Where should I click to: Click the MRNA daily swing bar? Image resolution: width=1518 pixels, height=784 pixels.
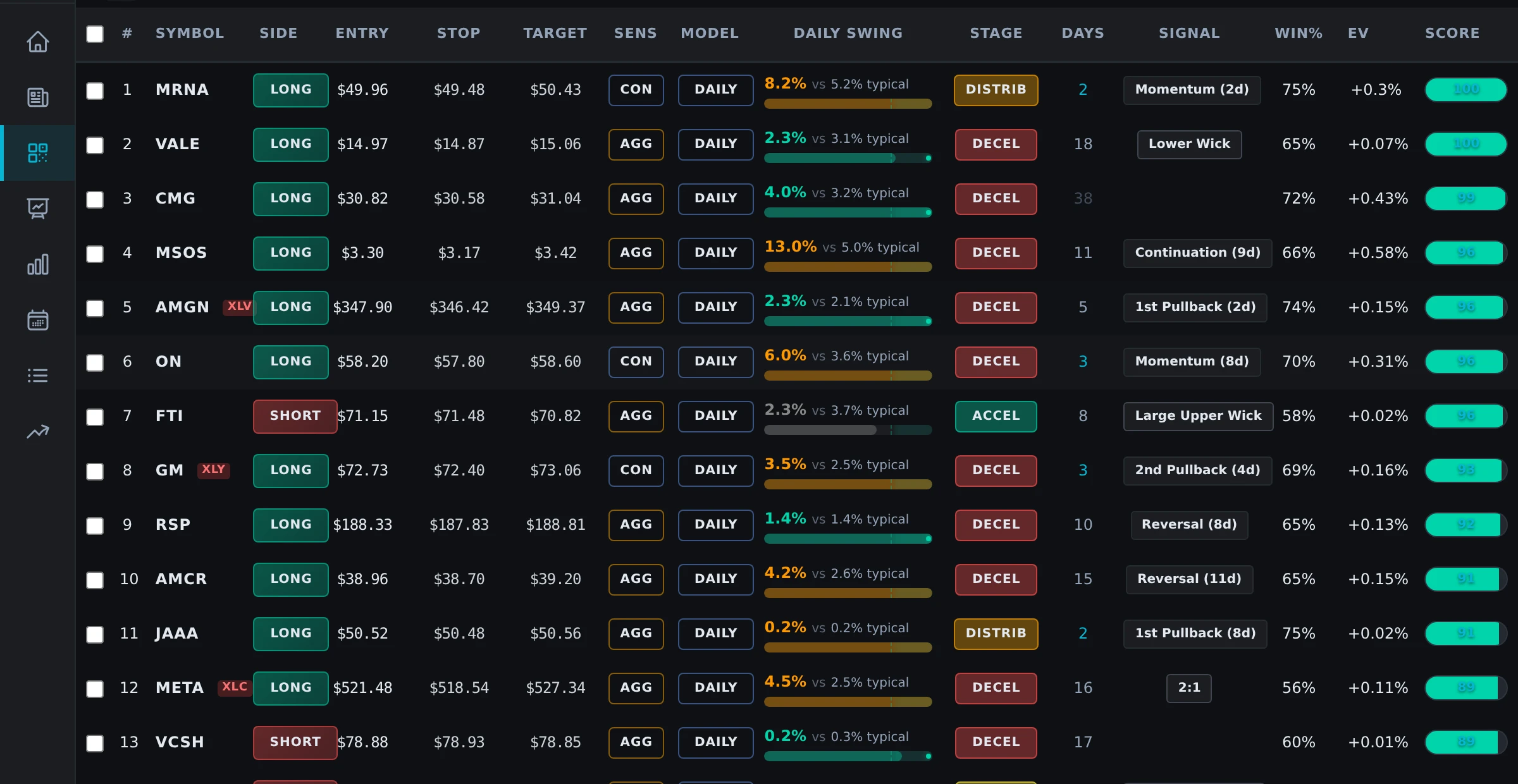[848, 104]
